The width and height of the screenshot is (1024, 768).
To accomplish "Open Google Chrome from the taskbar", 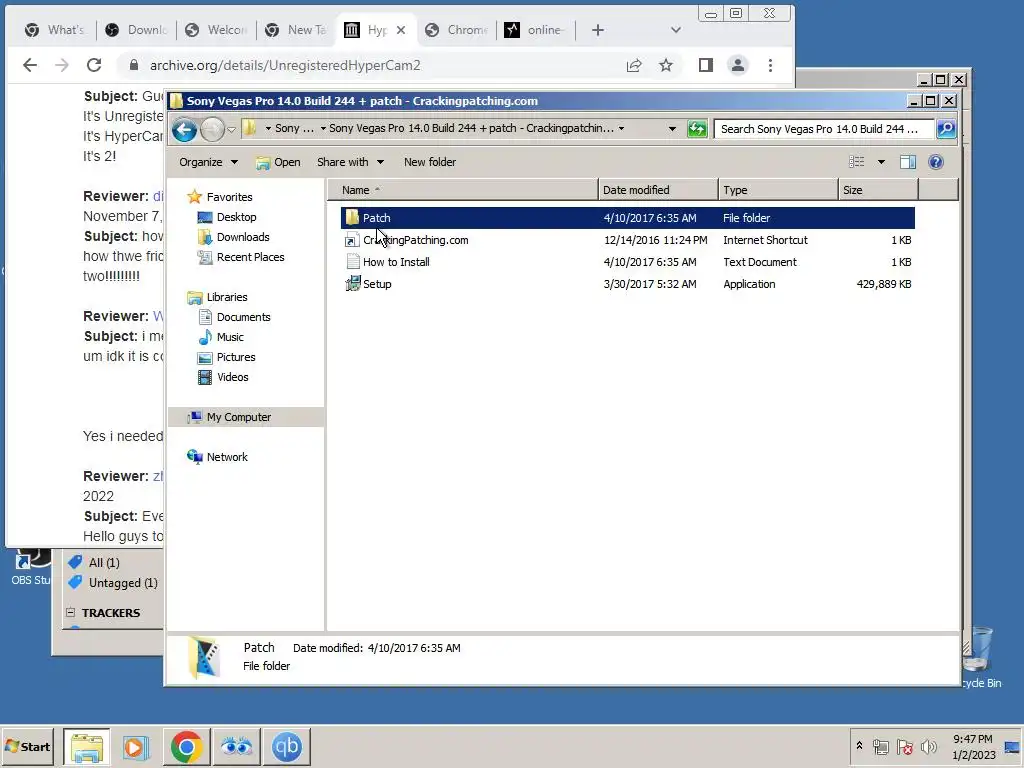I will pyautogui.click(x=186, y=746).
